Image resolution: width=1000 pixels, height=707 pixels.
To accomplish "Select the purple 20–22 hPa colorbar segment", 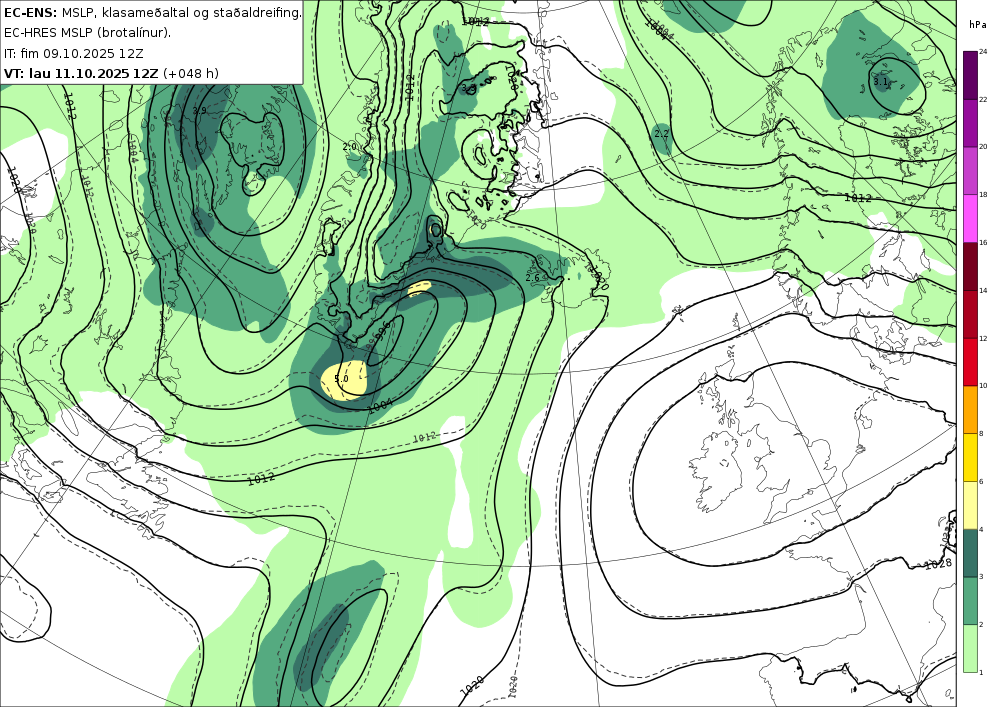I will pos(970,122).
